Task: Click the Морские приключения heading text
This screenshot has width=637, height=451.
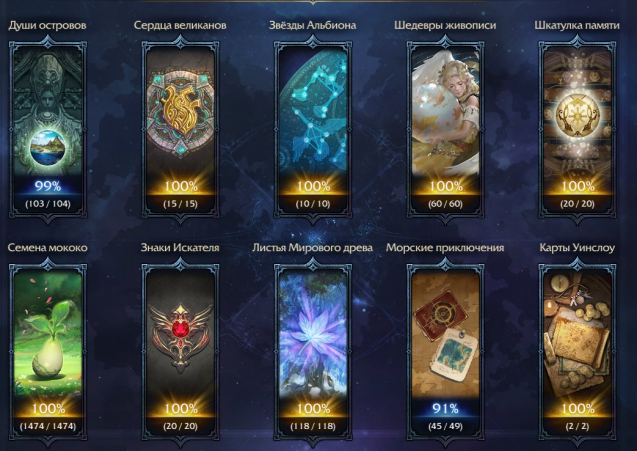Action: 445,247
